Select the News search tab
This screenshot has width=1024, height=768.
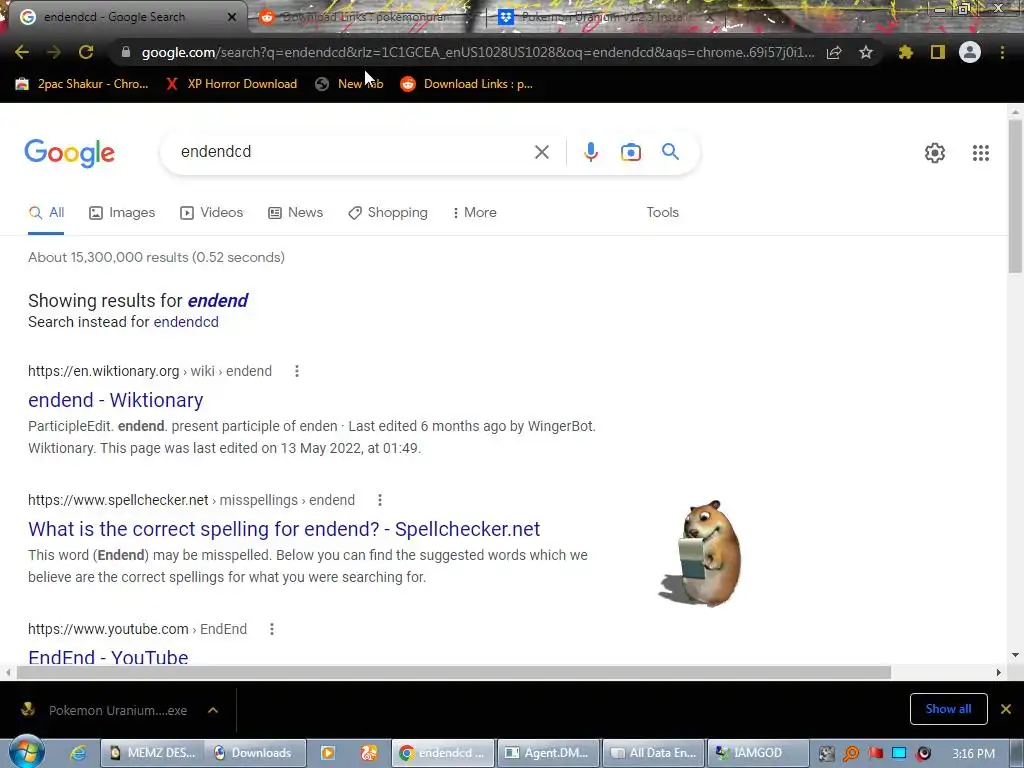pos(295,213)
